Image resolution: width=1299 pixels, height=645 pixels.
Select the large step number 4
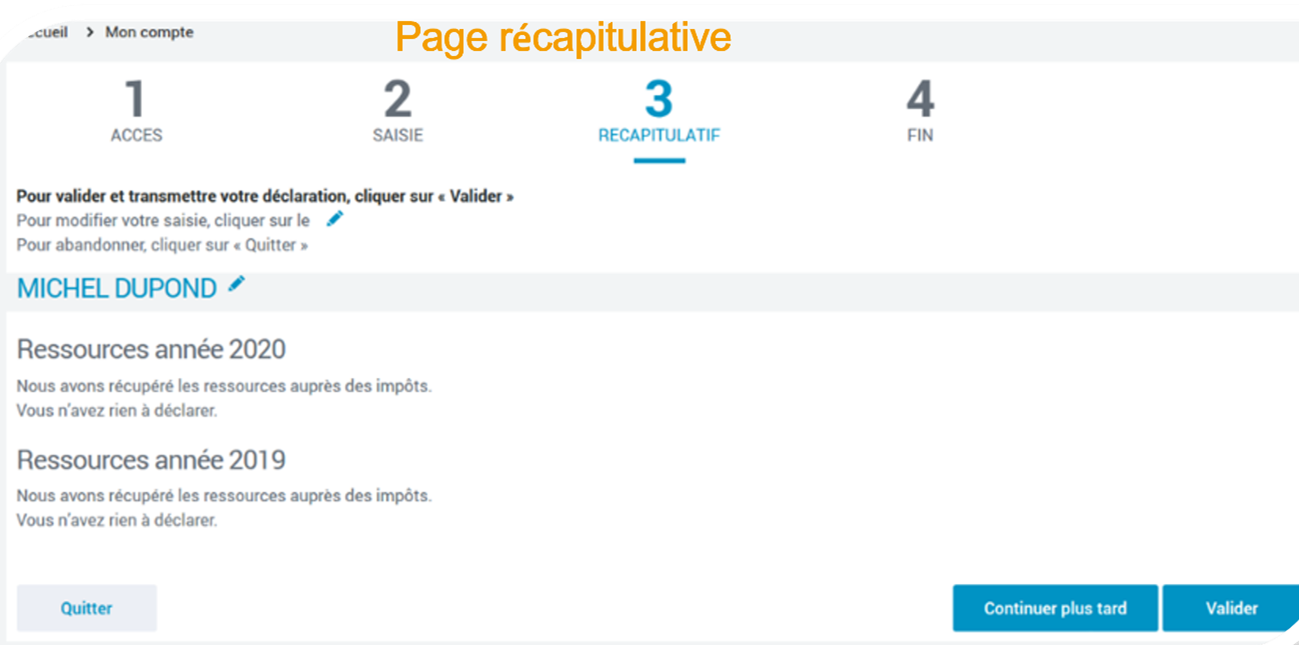[x=920, y=101]
